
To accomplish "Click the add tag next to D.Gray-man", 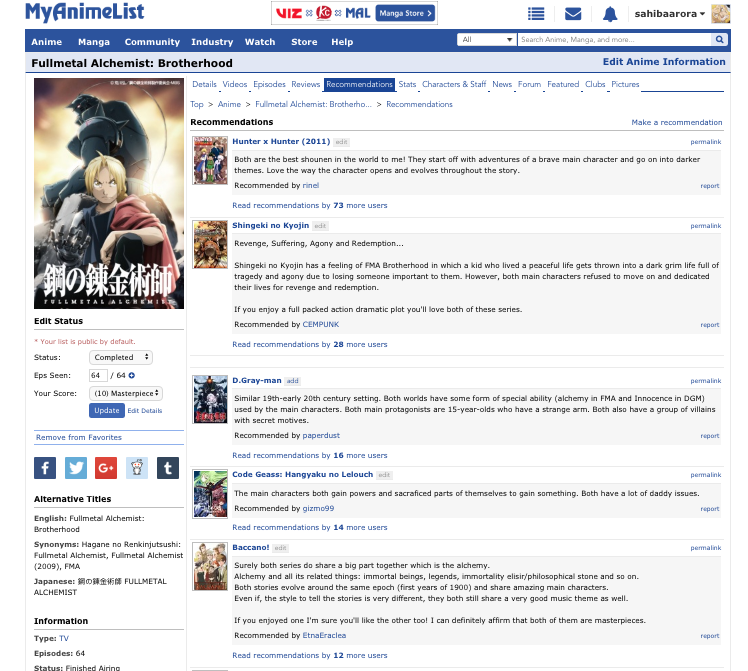I will [x=292, y=381].
